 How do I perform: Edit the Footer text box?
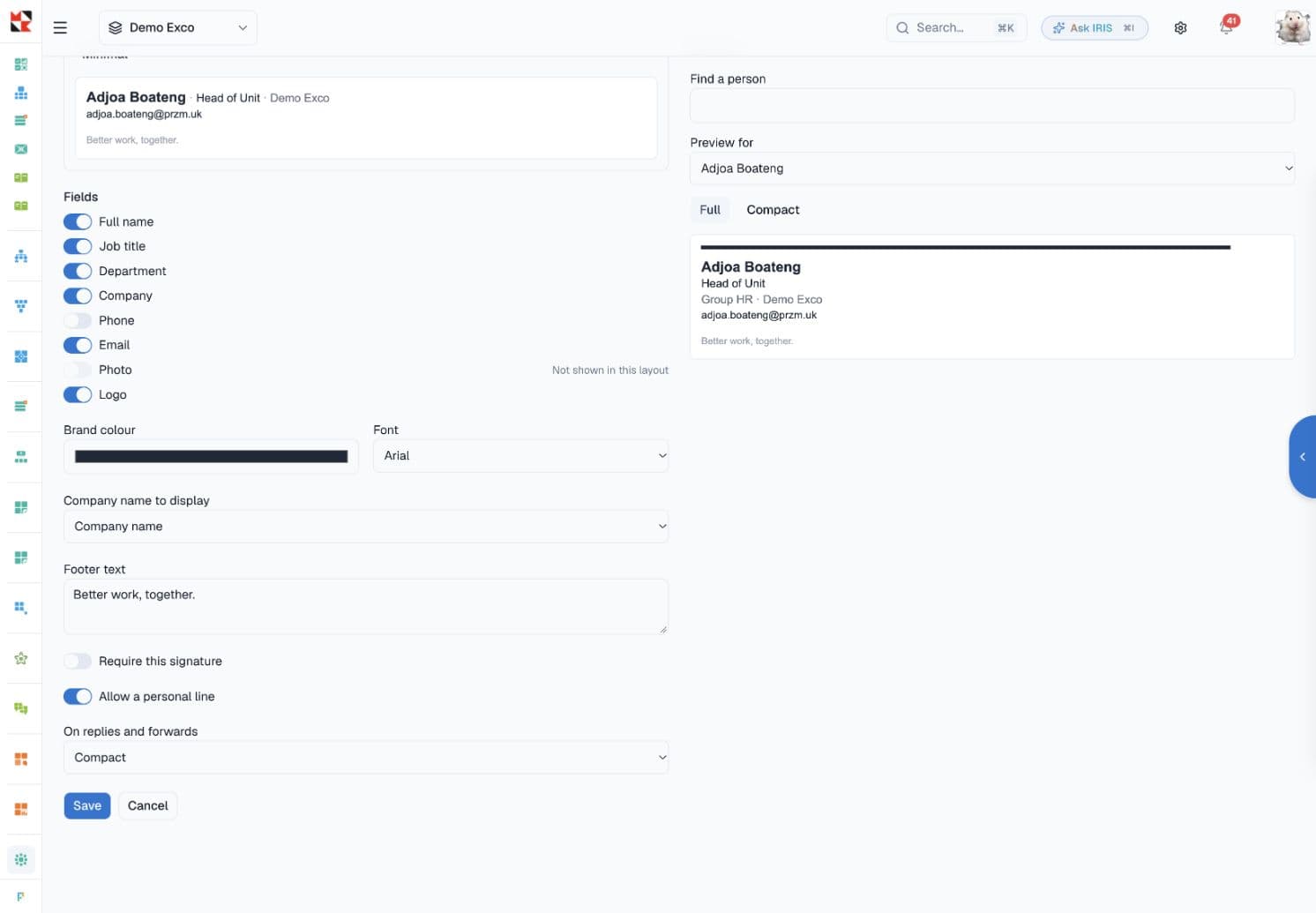tap(366, 606)
